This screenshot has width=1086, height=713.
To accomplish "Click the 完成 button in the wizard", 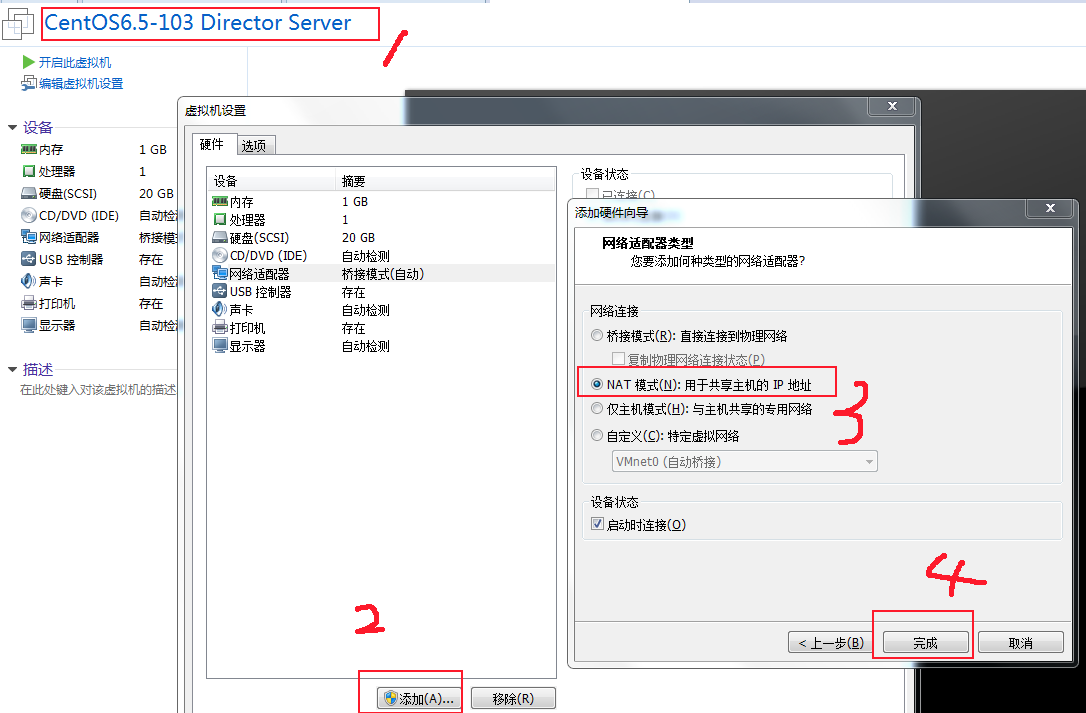I will (x=922, y=642).
